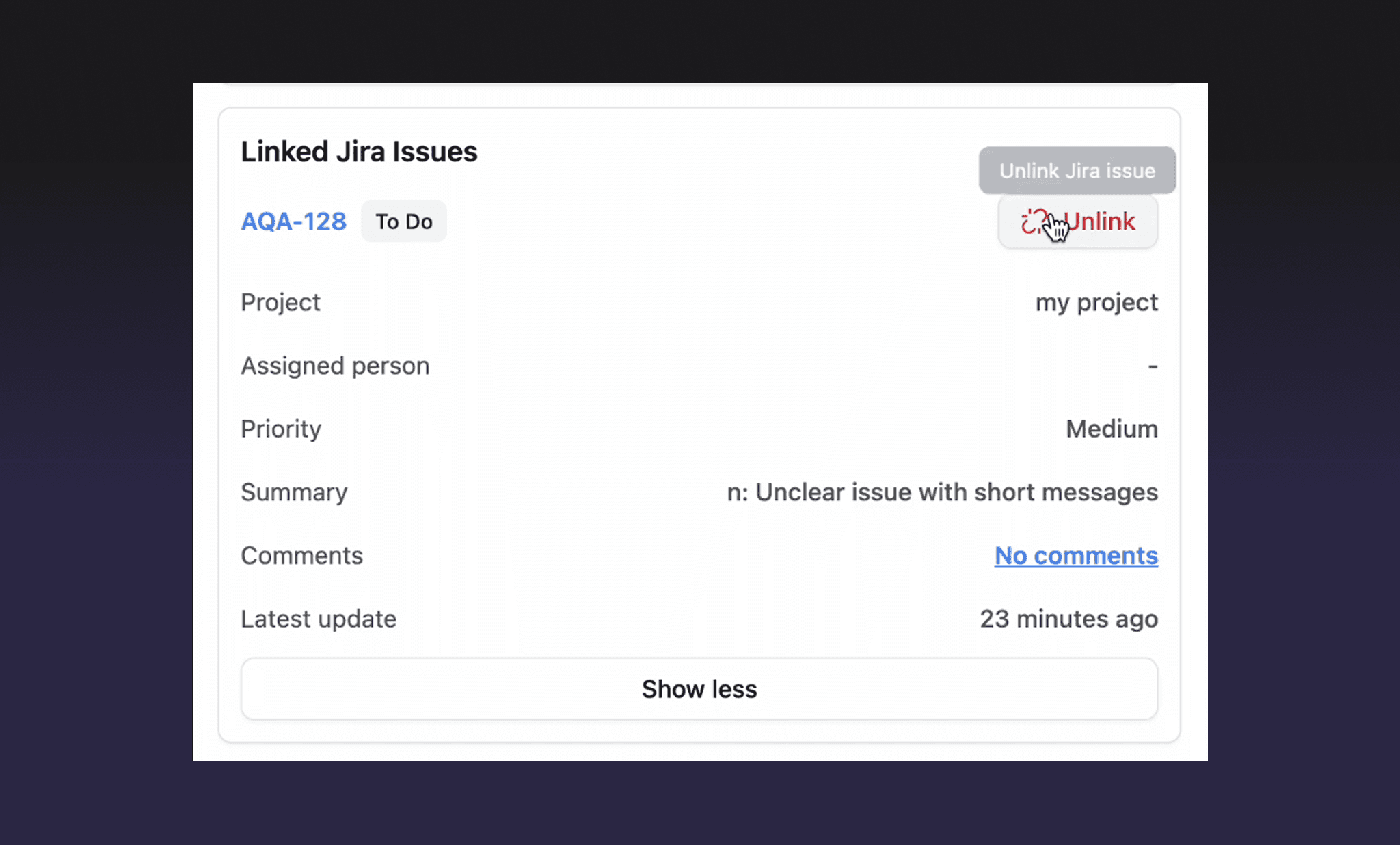Viewport: 1400px width, 845px height.
Task: Click the Priority row label
Action: pos(280,429)
